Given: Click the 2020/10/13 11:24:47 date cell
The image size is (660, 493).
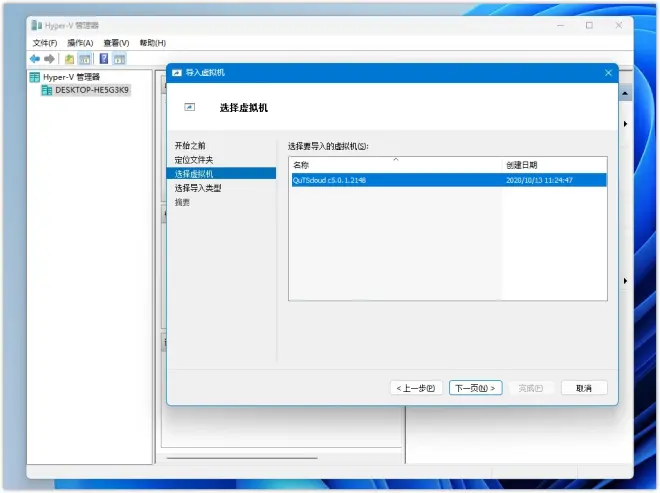Looking at the screenshot, I should click(539, 180).
